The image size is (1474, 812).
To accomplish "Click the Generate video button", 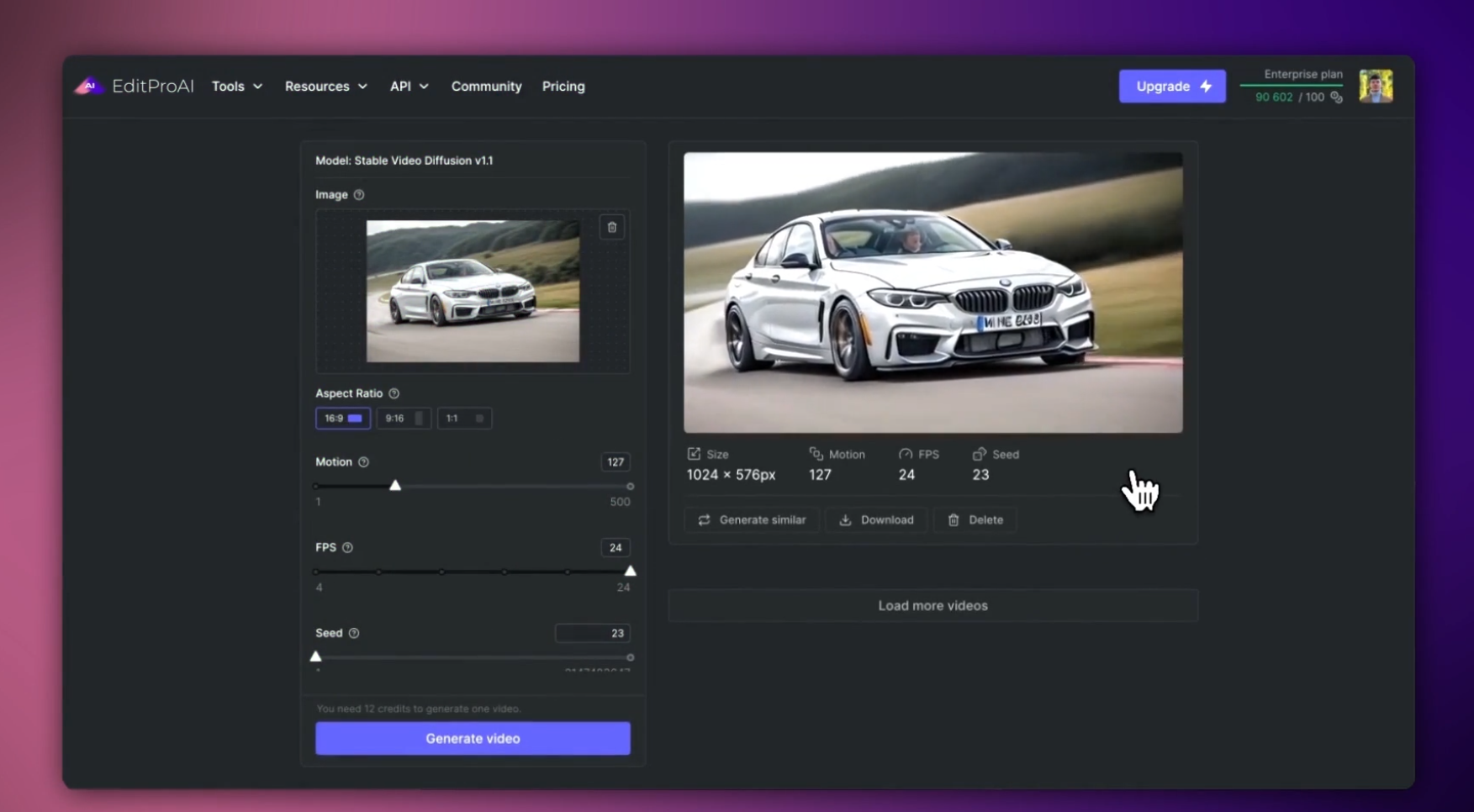I will coord(473,738).
